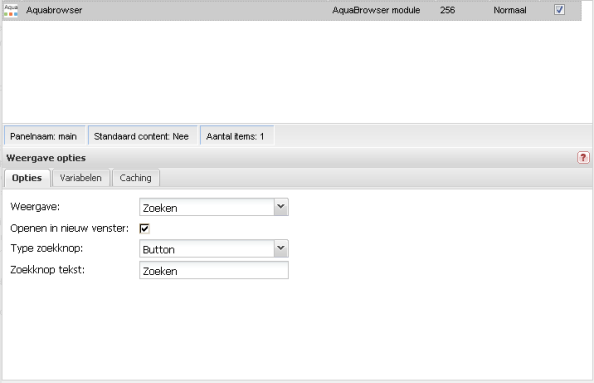Switch to the Opties tab
Image resolution: width=594 pixels, height=383 pixels.
tap(27, 178)
